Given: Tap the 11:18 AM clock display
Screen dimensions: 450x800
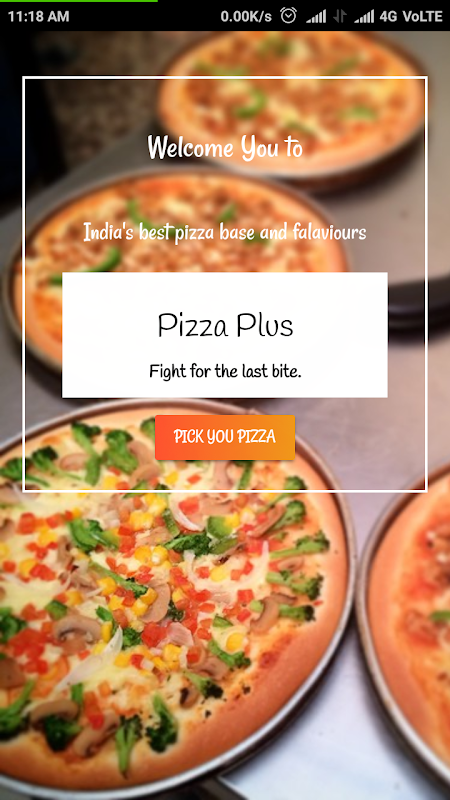Looking at the screenshot, I should tap(38, 16).
